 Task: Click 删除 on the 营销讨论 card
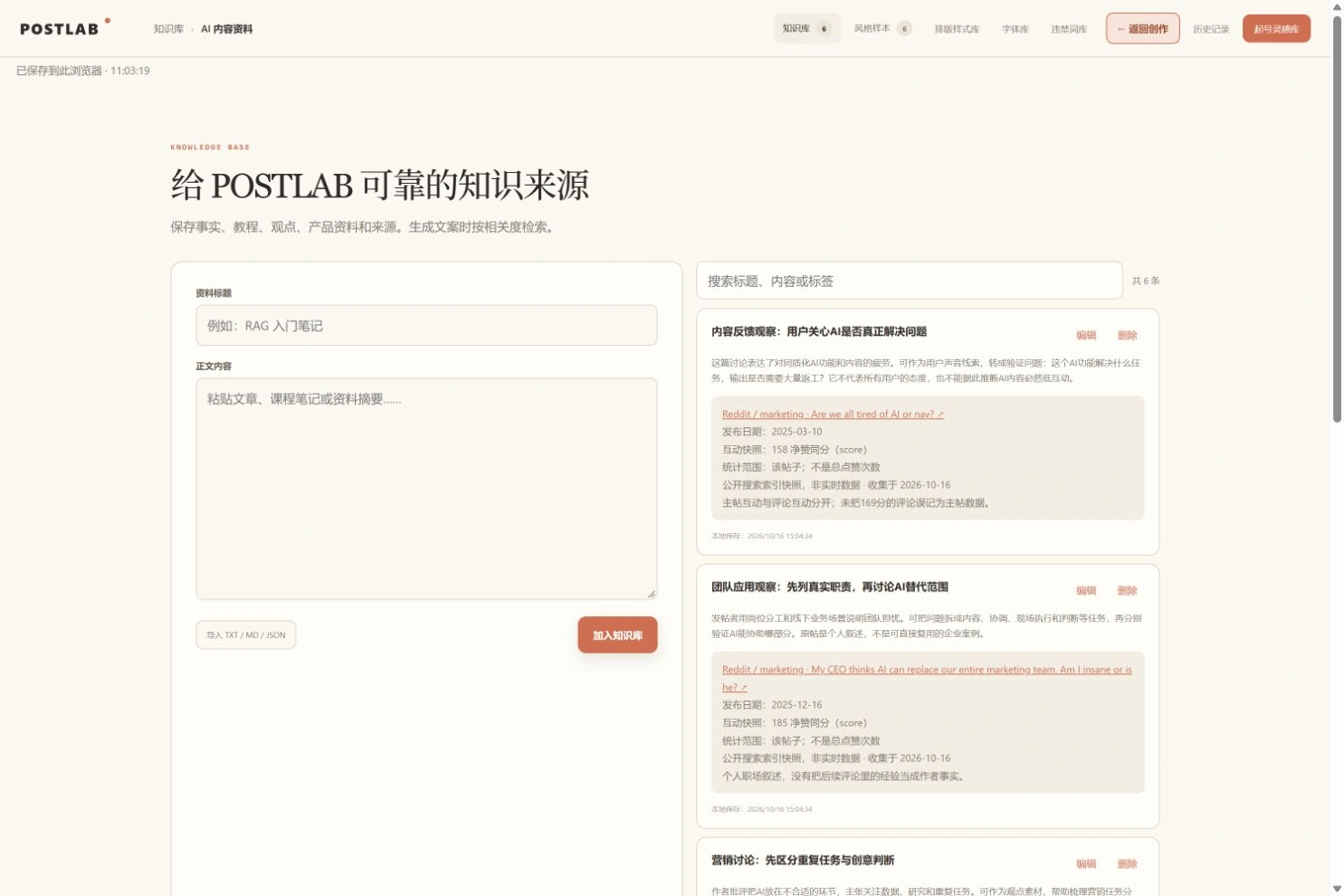pos(1127,863)
